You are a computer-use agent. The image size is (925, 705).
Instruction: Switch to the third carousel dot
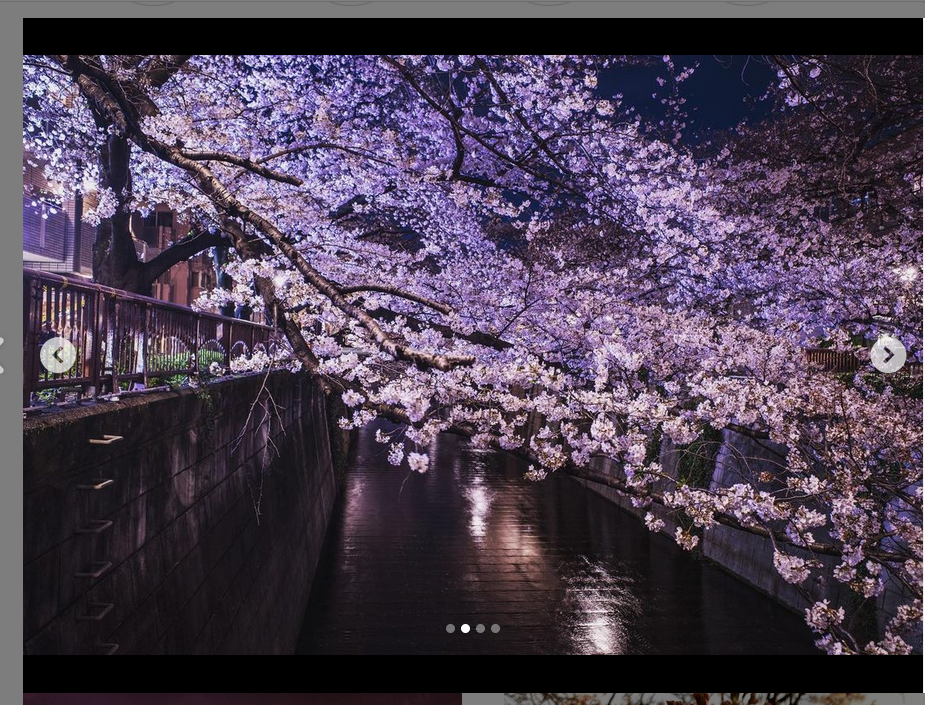[x=480, y=629]
